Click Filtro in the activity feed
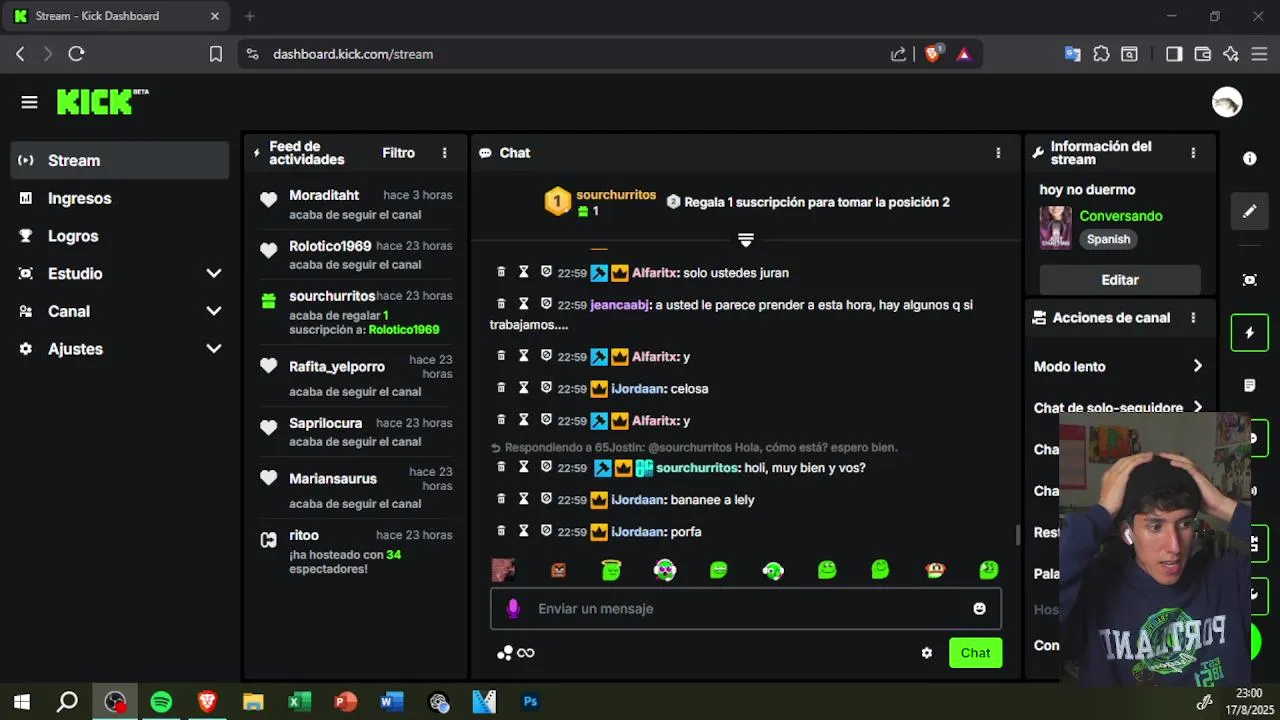The height and width of the screenshot is (720, 1280). click(x=398, y=153)
